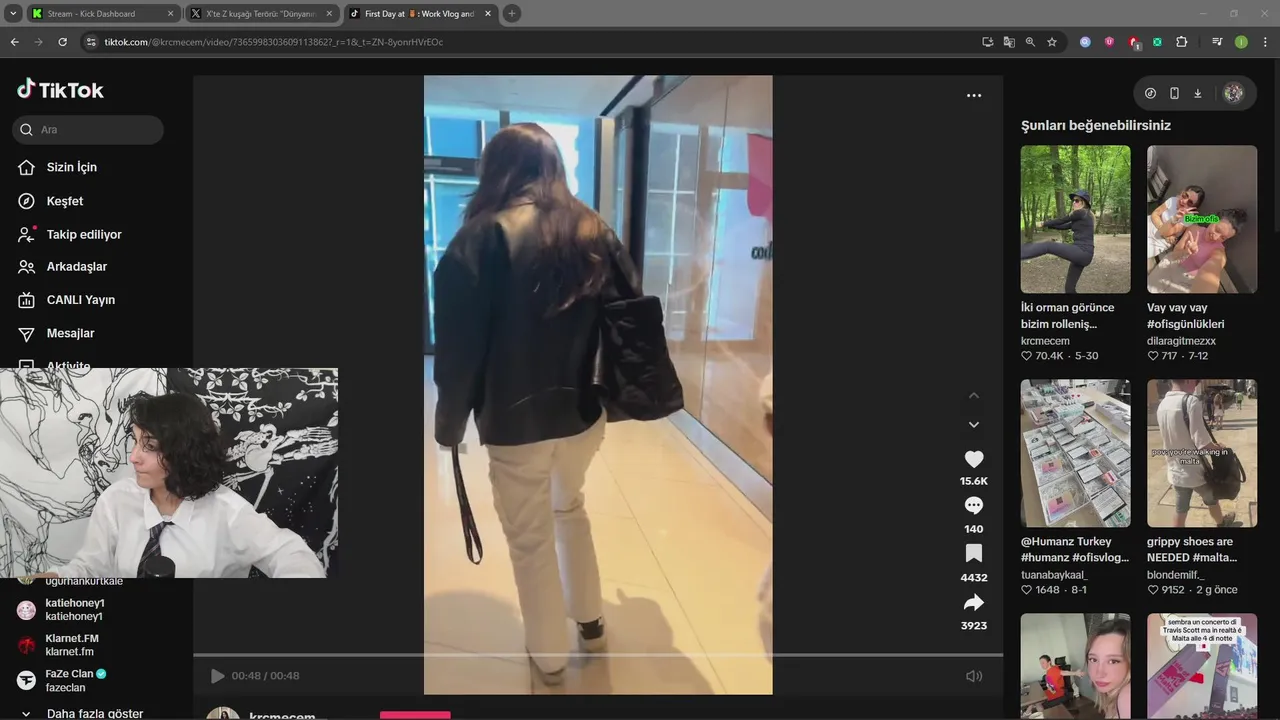Switch to the Stream - Kick Dashboard tab
Viewport: 1280px width, 720px height.
click(x=103, y=14)
